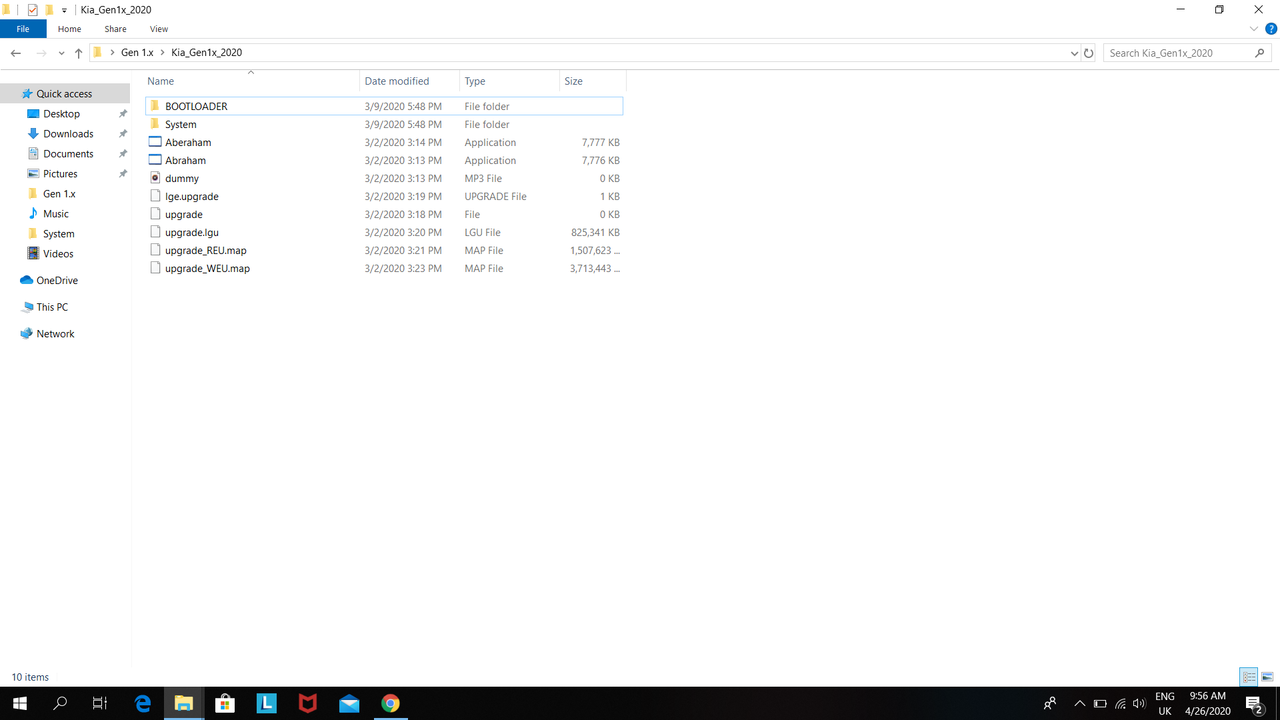Click Kia_Gen1x_2020 in address breadcrumb
This screenshot has width=1280, height=720.
[x=207, y=53]
